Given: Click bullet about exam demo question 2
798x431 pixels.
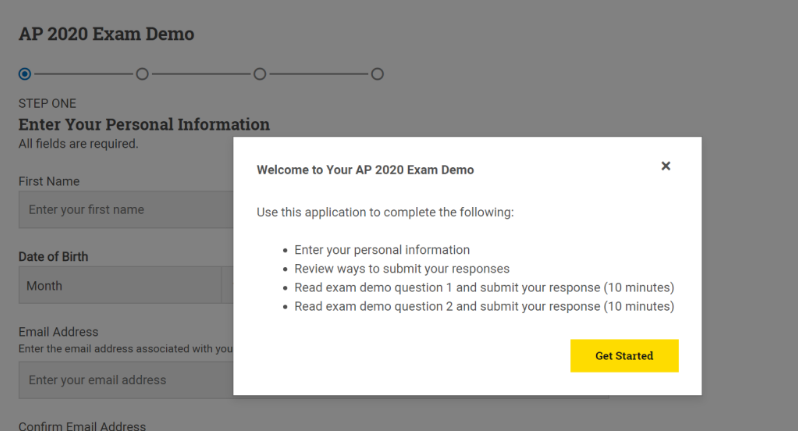Looking at the screenshot, I should [x=484, y=306].
